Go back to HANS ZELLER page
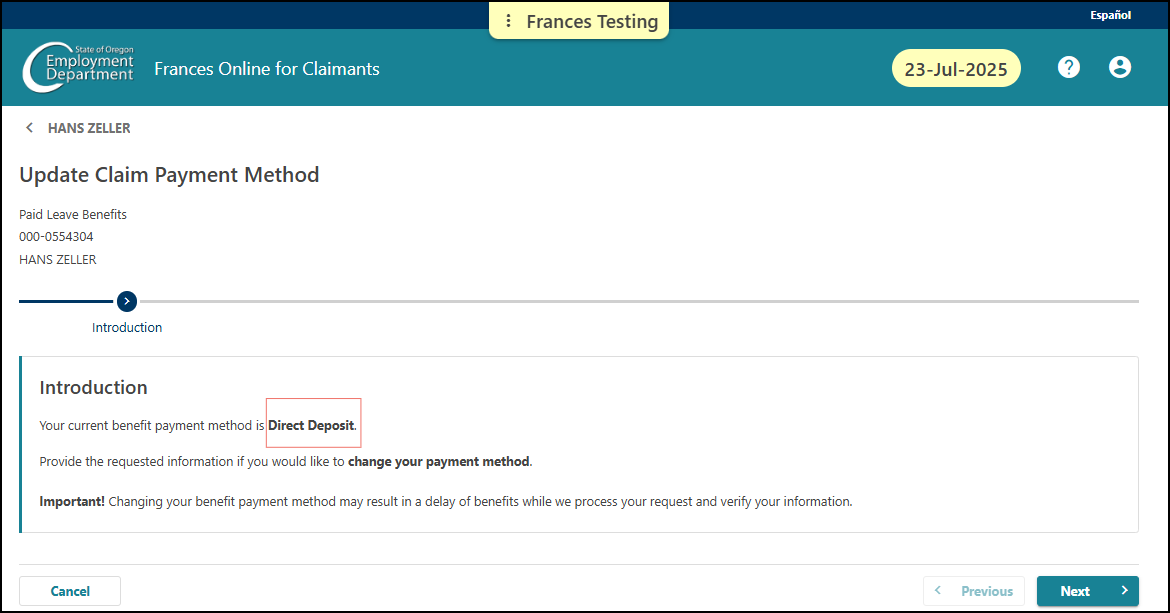This screenshot has height=613, width=1170. (89, 128)
